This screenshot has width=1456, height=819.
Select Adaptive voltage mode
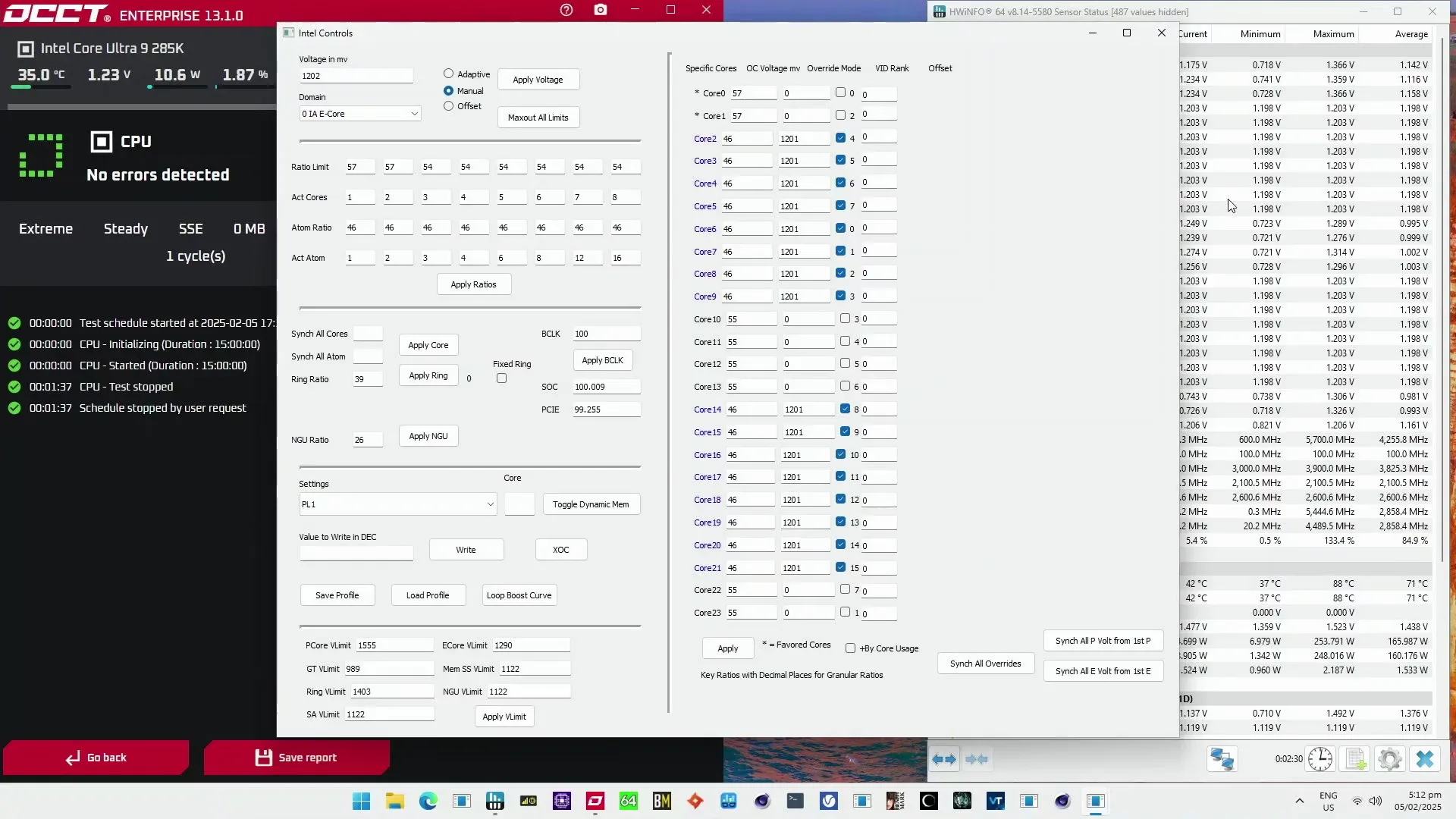point(448,74)
